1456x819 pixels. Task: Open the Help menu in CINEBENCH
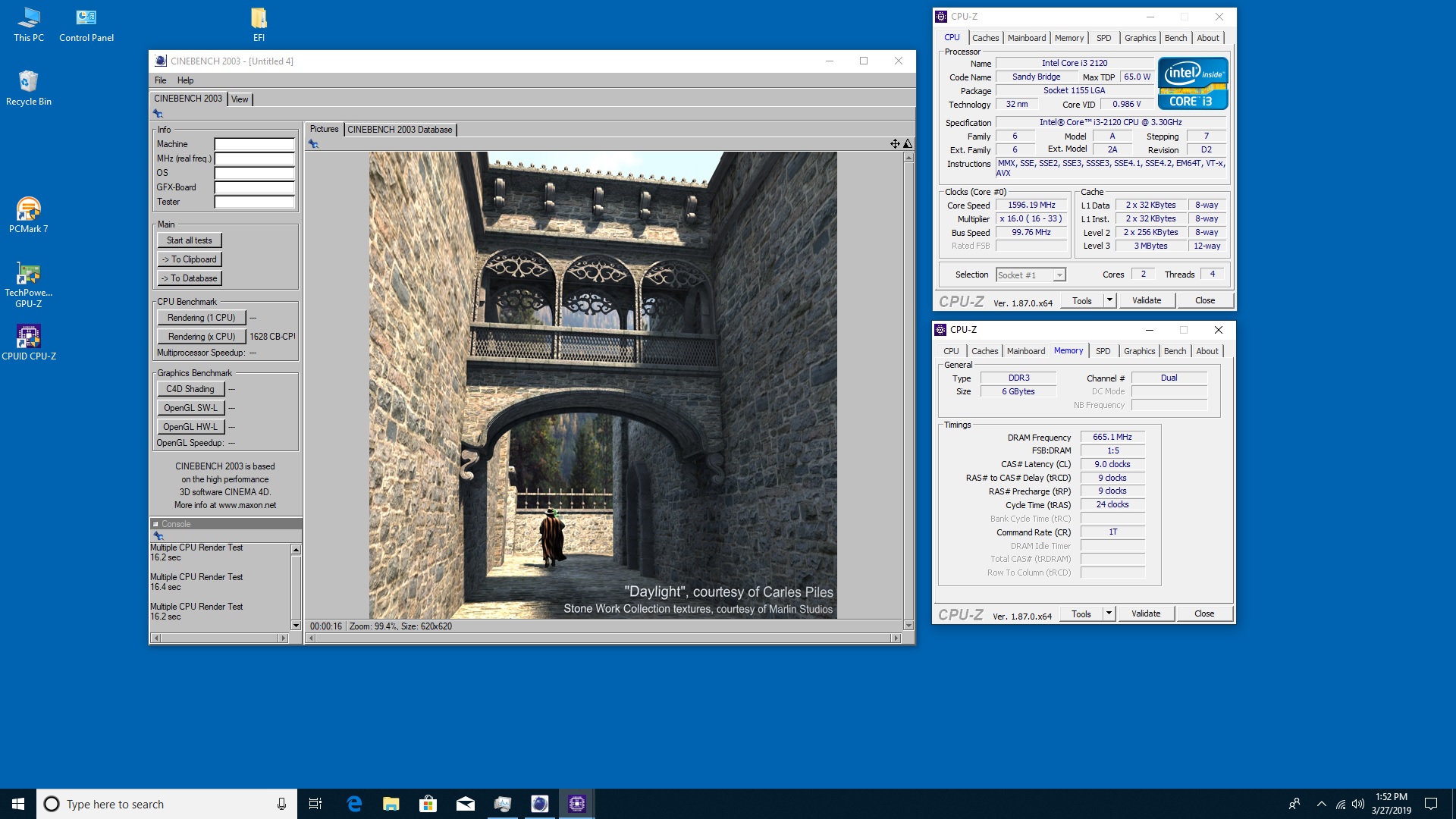[x=185, y=80]
